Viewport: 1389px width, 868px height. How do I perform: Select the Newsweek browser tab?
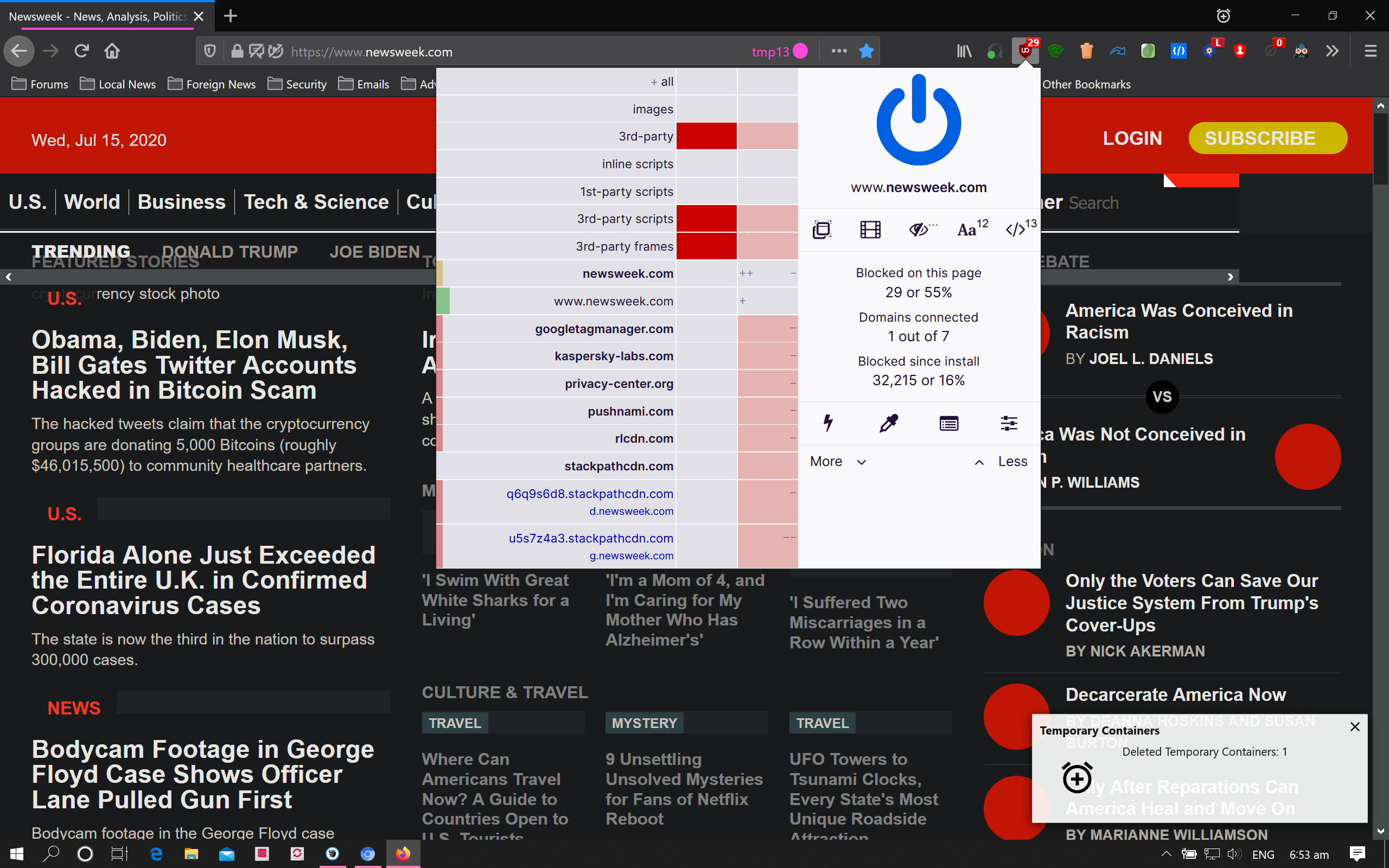point(107,16)
